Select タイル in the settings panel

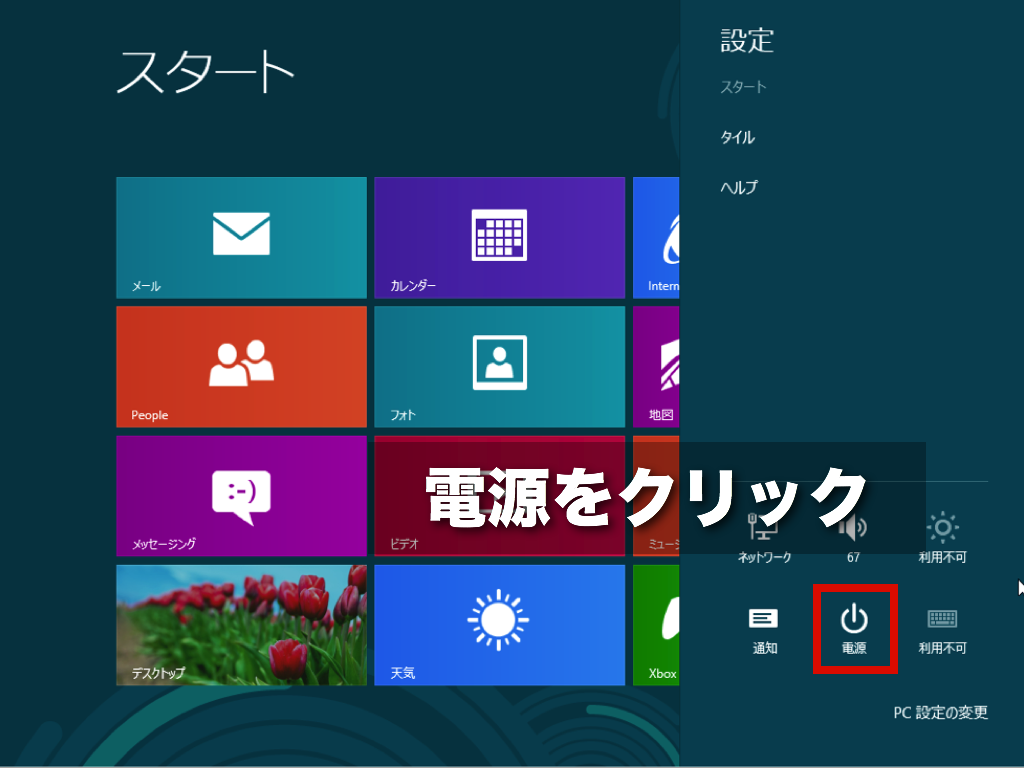click(737, 137)
